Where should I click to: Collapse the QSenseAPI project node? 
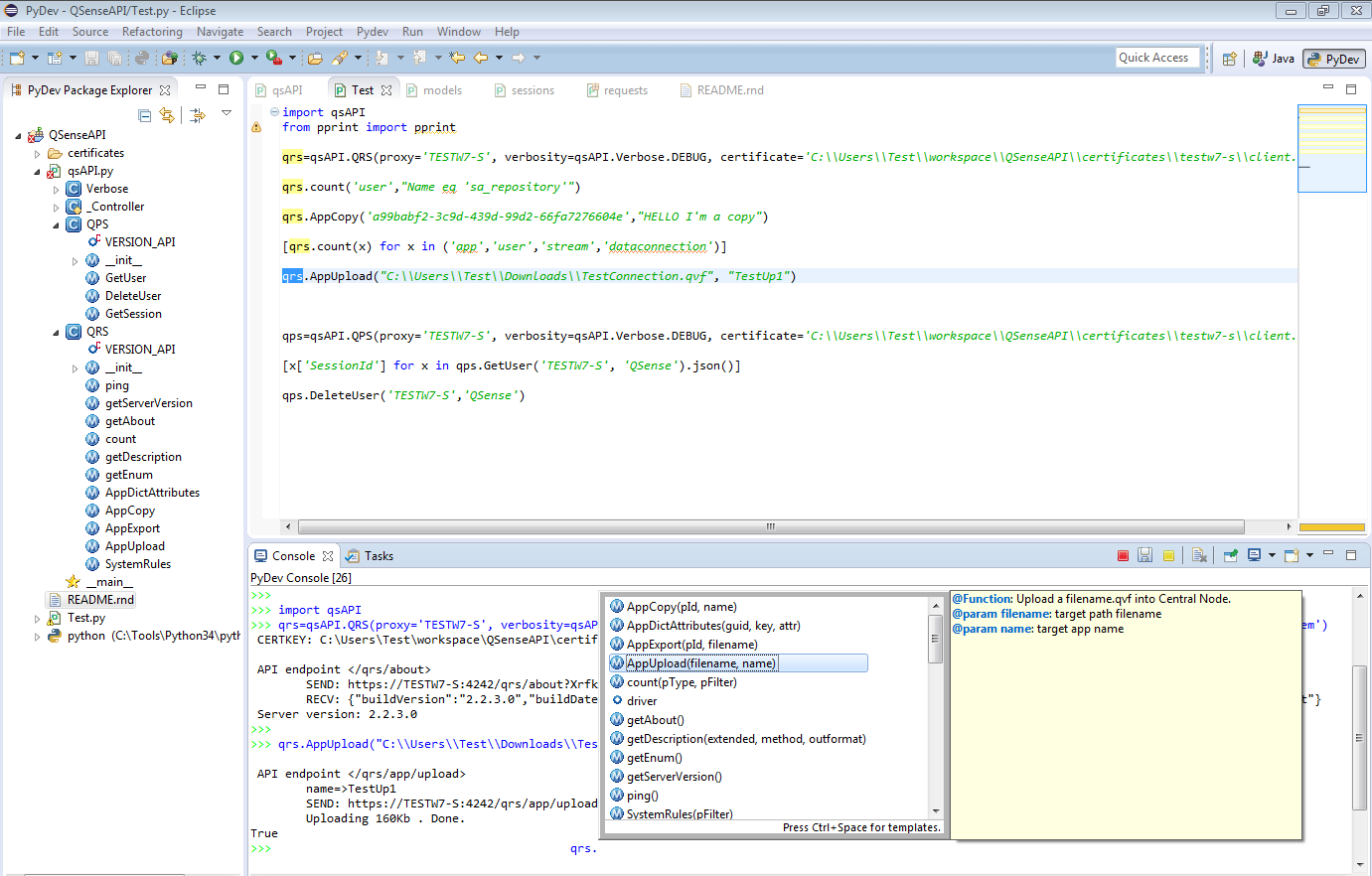click(18, 136)
